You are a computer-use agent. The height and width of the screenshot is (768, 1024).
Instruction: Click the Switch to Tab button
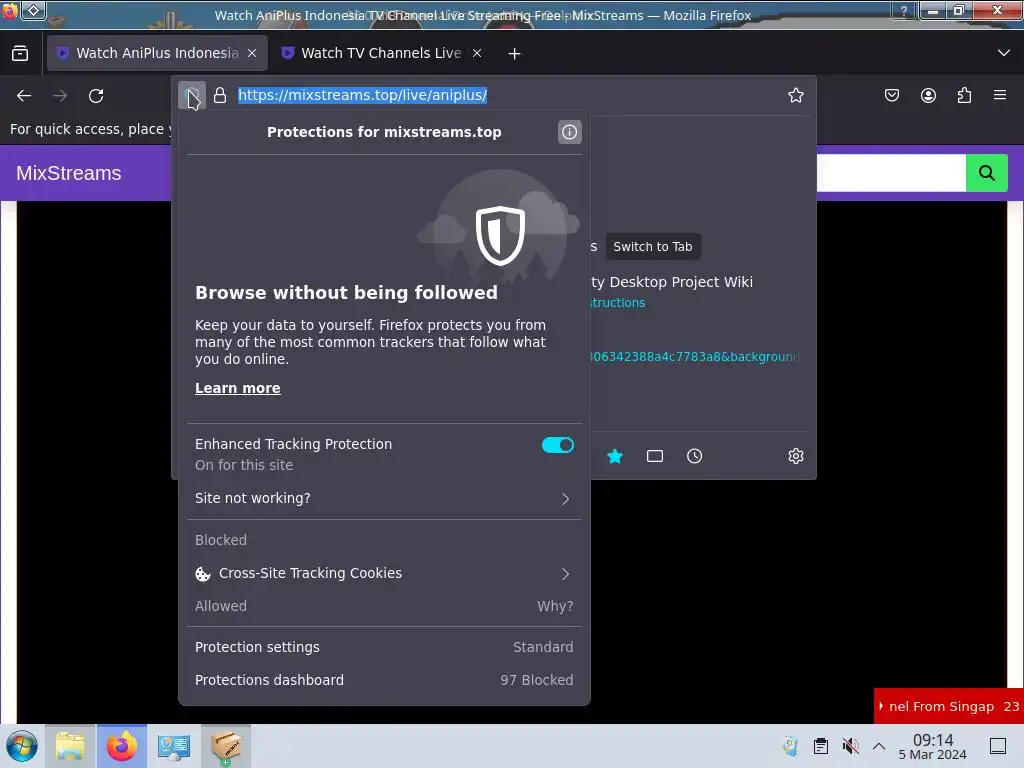coord(652,247)
